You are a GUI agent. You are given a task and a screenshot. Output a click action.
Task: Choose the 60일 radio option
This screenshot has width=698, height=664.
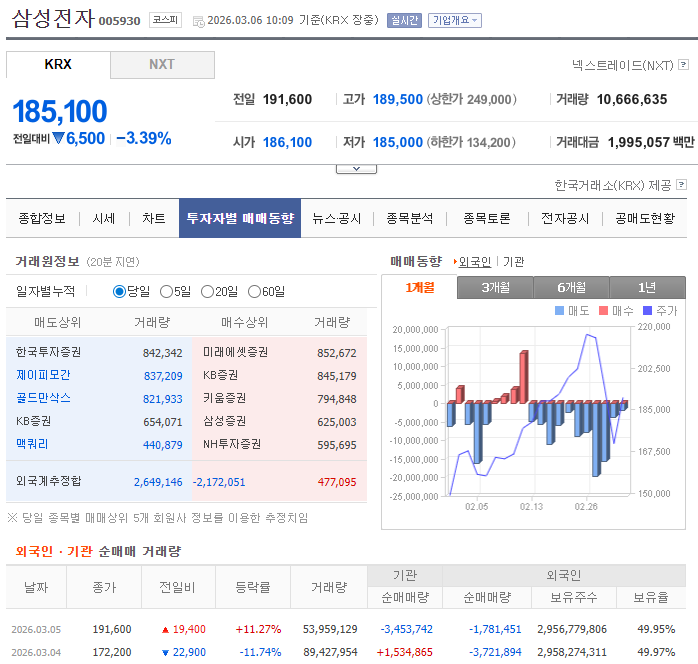coord(254,292)
